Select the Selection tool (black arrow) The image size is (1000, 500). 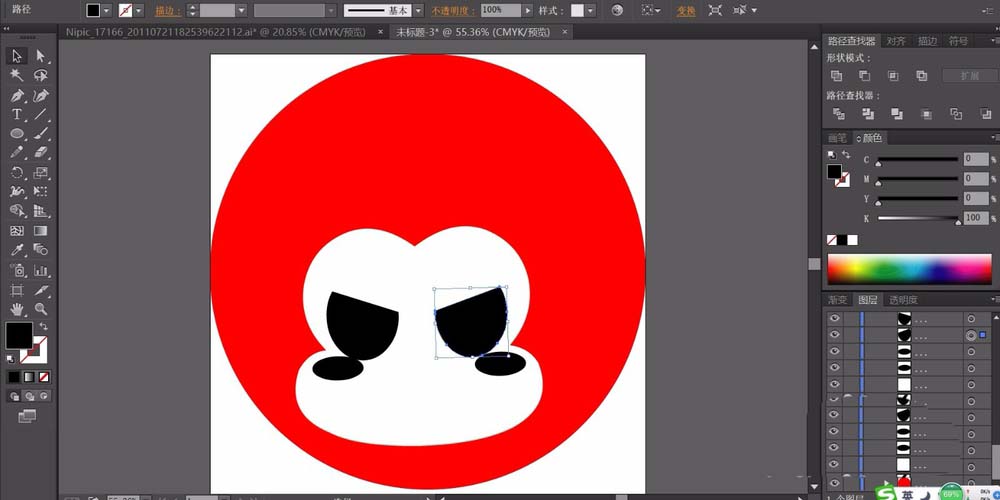17,56
